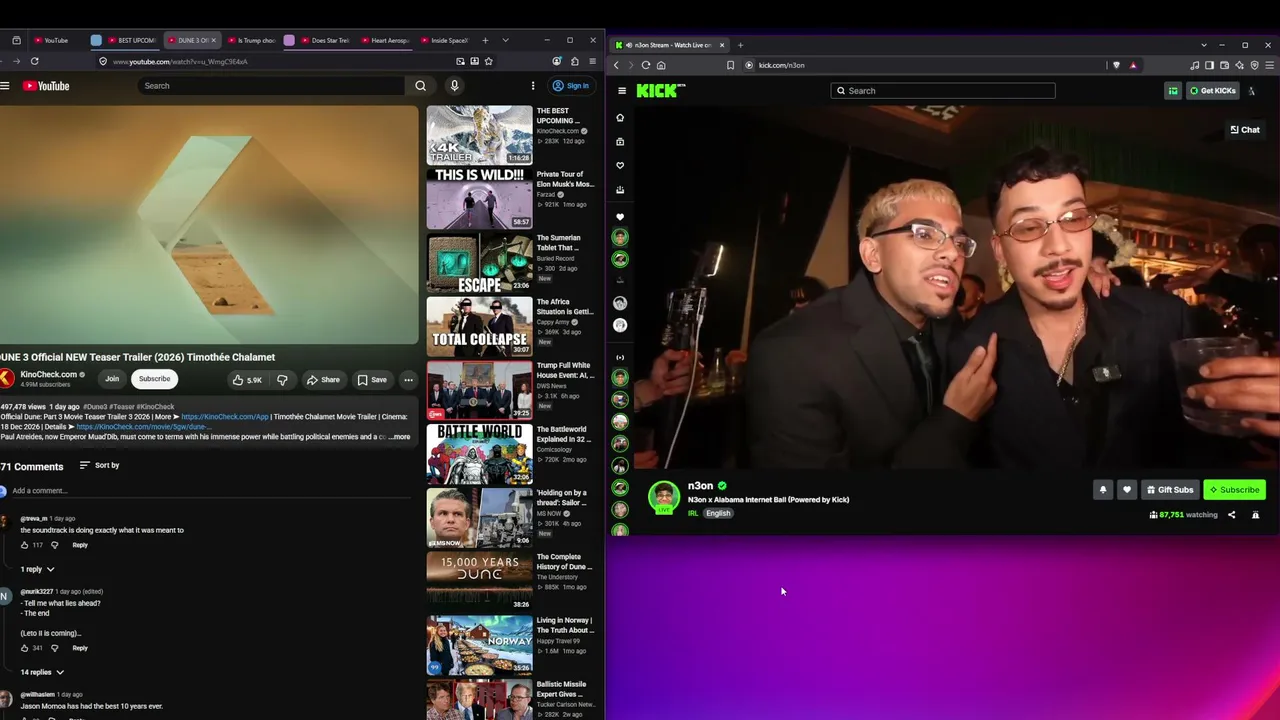1280x720 pixels.
Task: Reply to the @treva_m comment
Action: coord(80,545)
